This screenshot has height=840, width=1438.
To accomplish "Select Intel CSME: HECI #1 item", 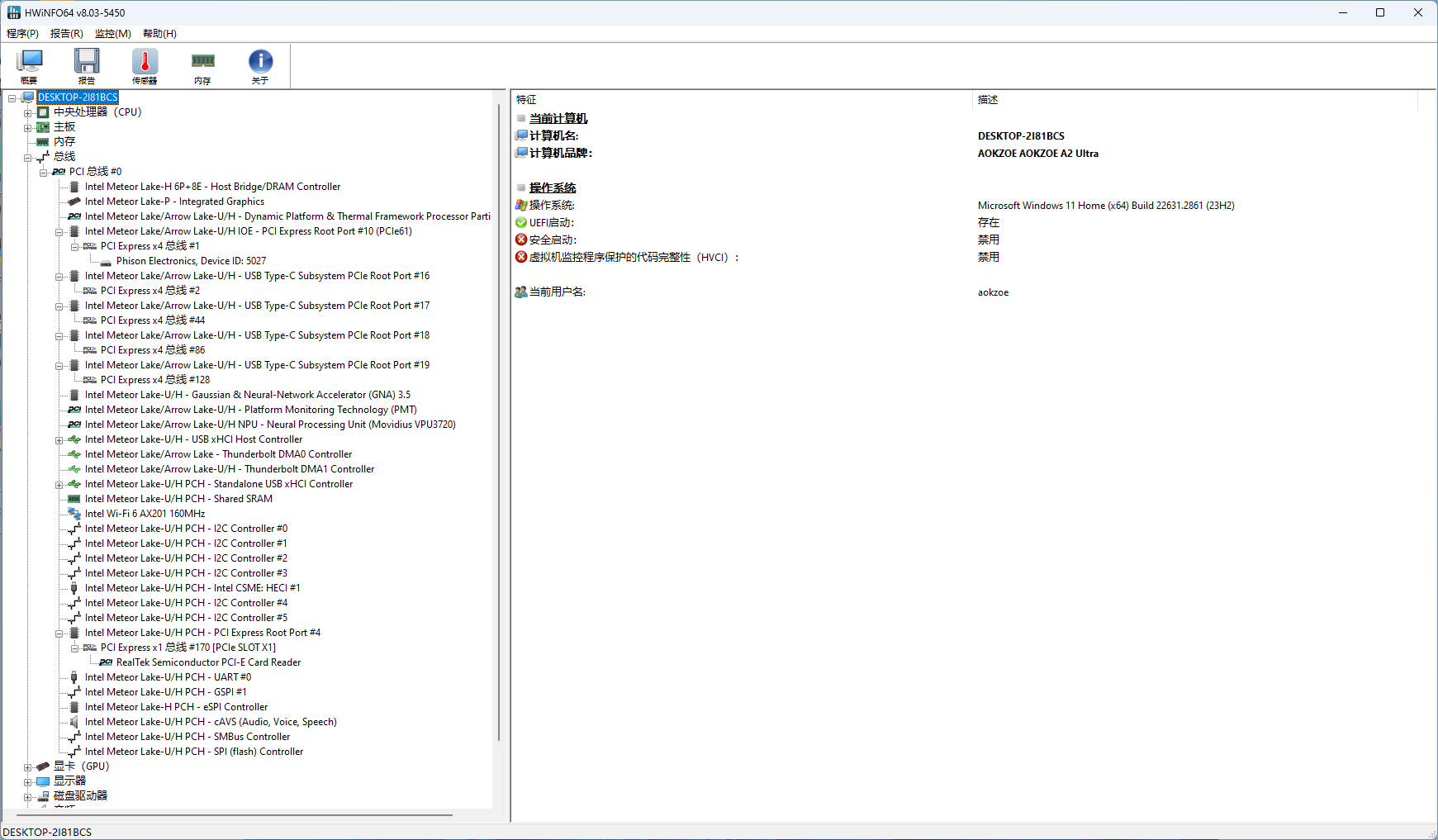I will (192, 588).
